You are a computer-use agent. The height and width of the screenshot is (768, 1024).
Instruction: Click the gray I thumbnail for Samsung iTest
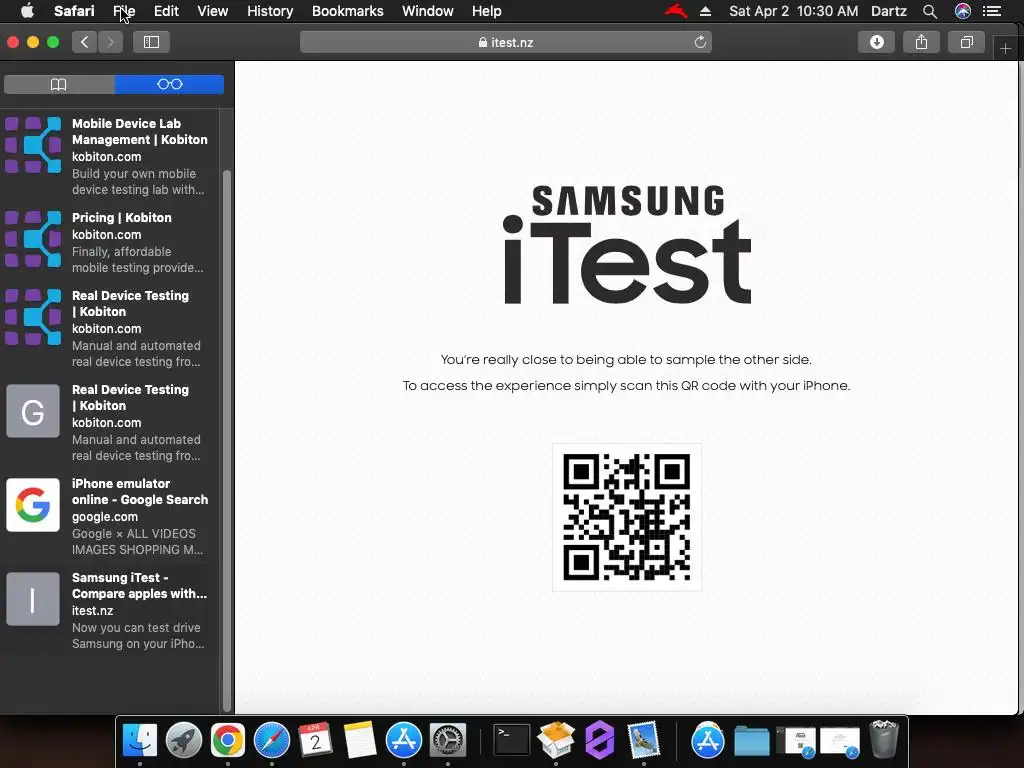pyautogui.click(x=33, y=599)
